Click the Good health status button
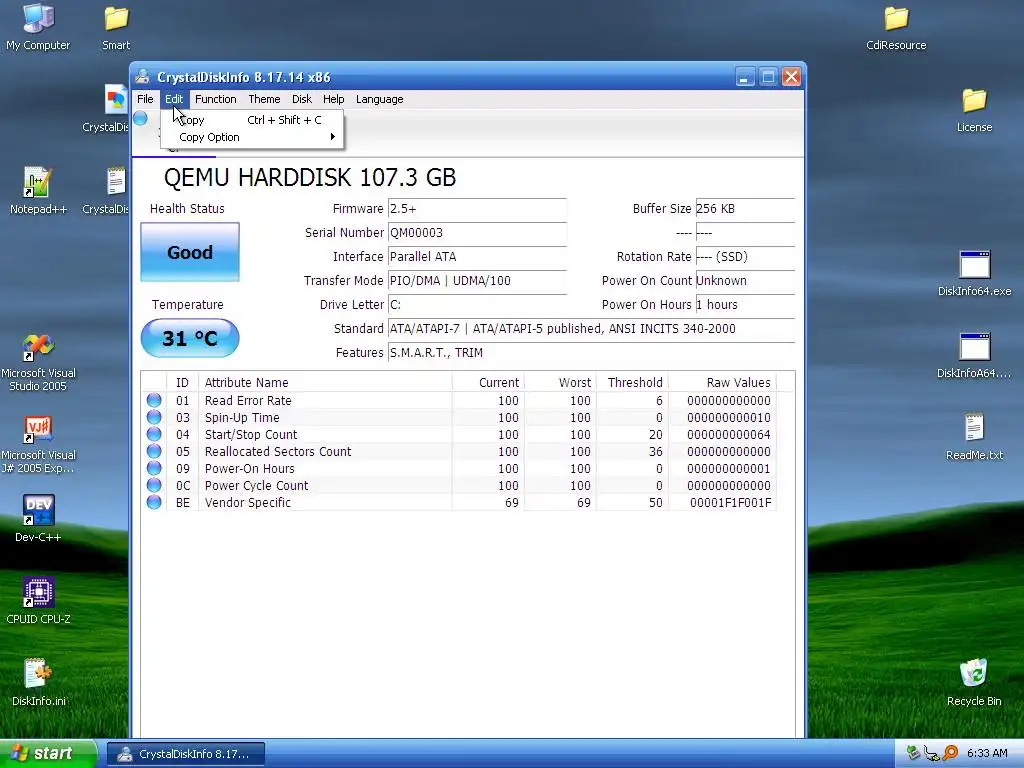1024x768 pixels. [x=190, y=252]
